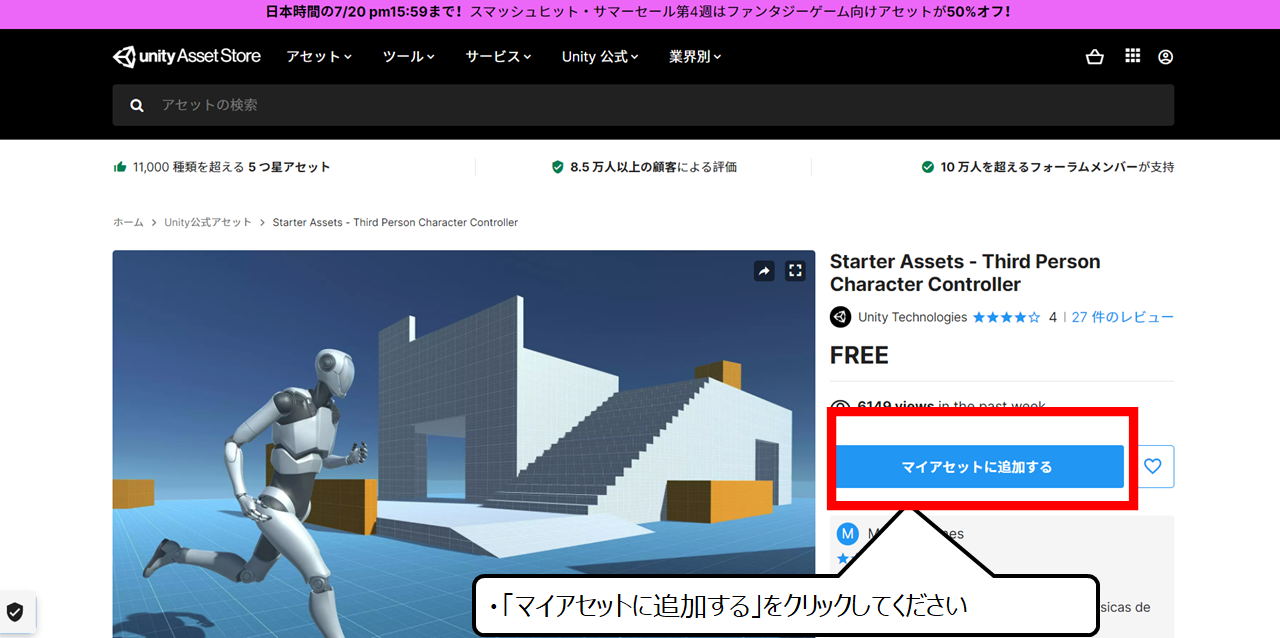
Task: Go to ホーム breadcrumb
Action: click(x=128, y=222)
